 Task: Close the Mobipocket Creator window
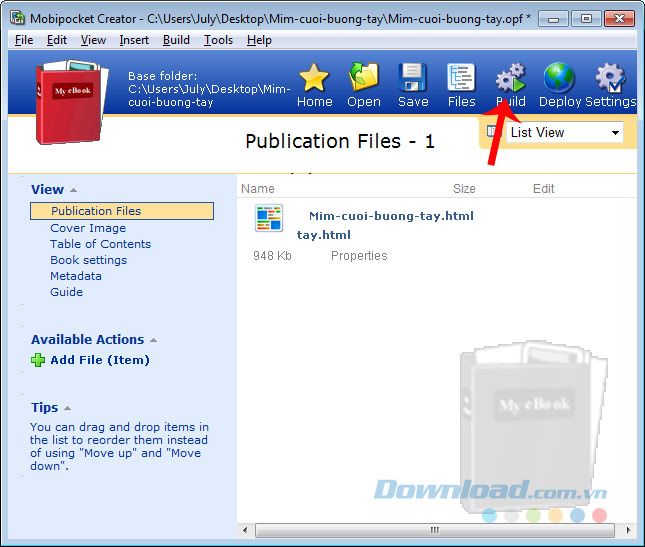pos(619,19)
